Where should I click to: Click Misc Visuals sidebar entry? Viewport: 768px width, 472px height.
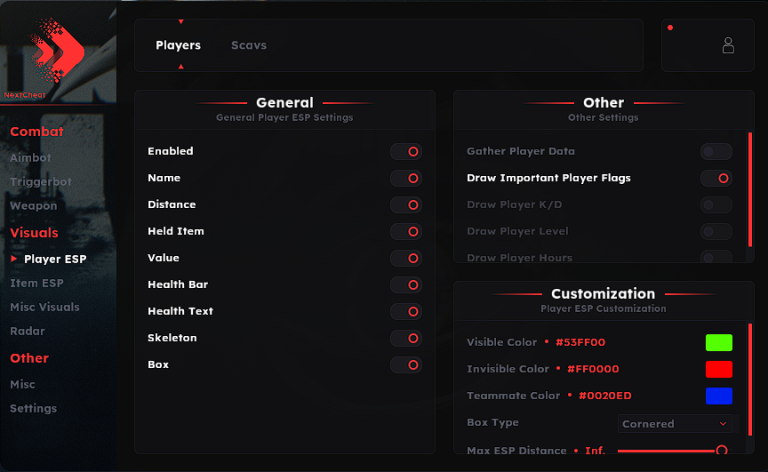44,307
